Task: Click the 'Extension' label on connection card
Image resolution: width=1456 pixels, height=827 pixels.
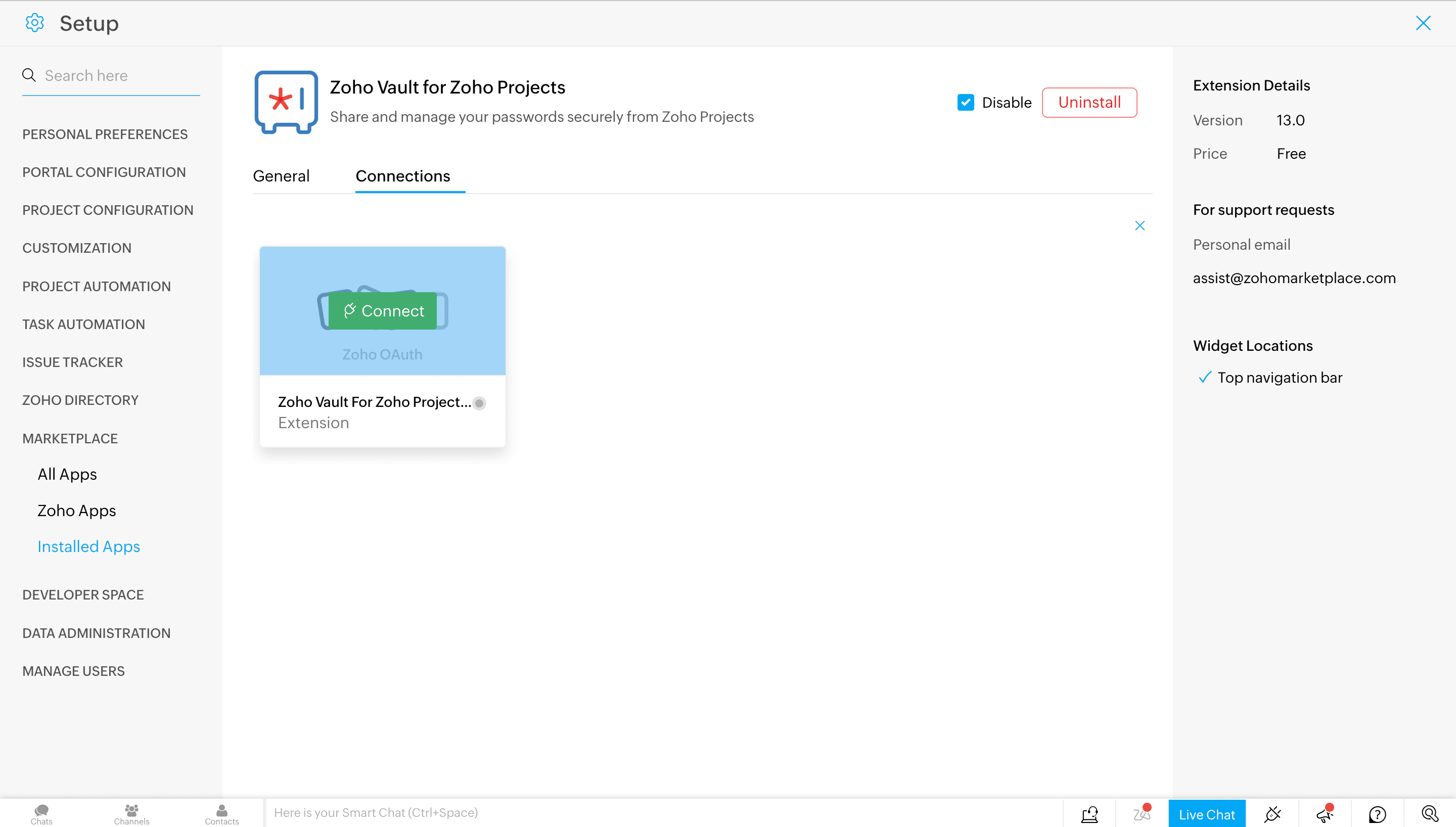Action: (x=313, y=423)
